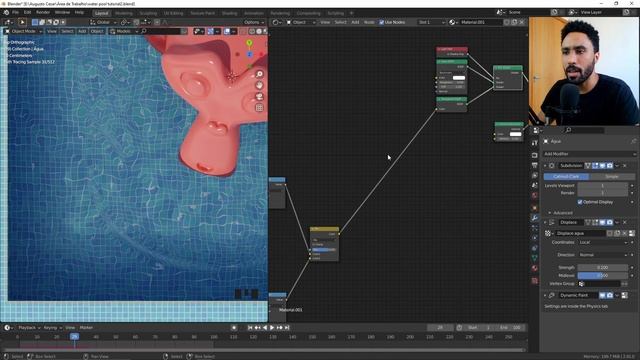Remove the Displace modifier with X icon
Screen dimensions: 640x360
pyautogui.click(x=624, y=222)
